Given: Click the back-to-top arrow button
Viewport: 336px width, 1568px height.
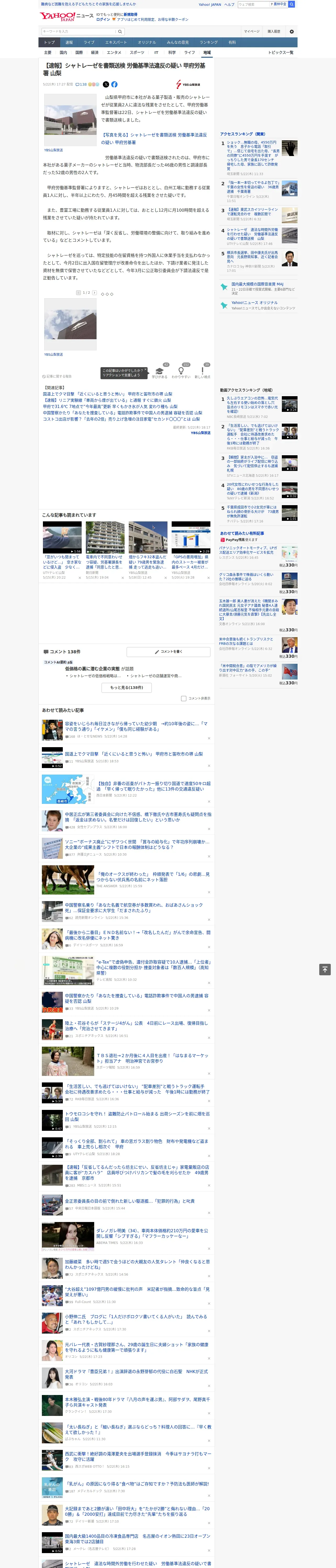Looking at the screenshot, I should (325, 970).
